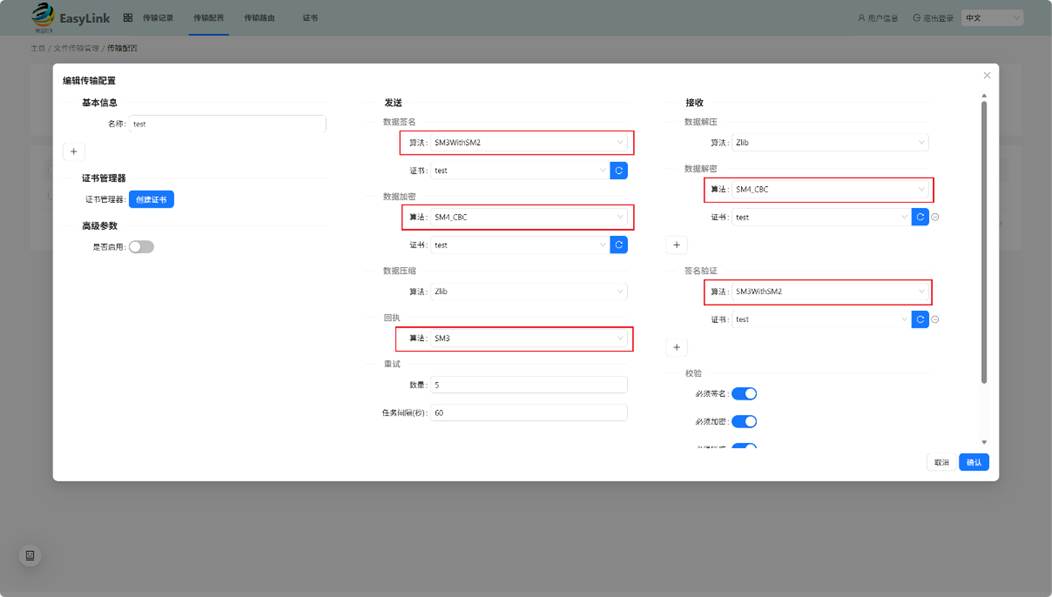The width and height of the screenshot is (1052, 597).
Task: Click refresh icon beside 数据签名 certificate
Action: (x=619, y=171)
